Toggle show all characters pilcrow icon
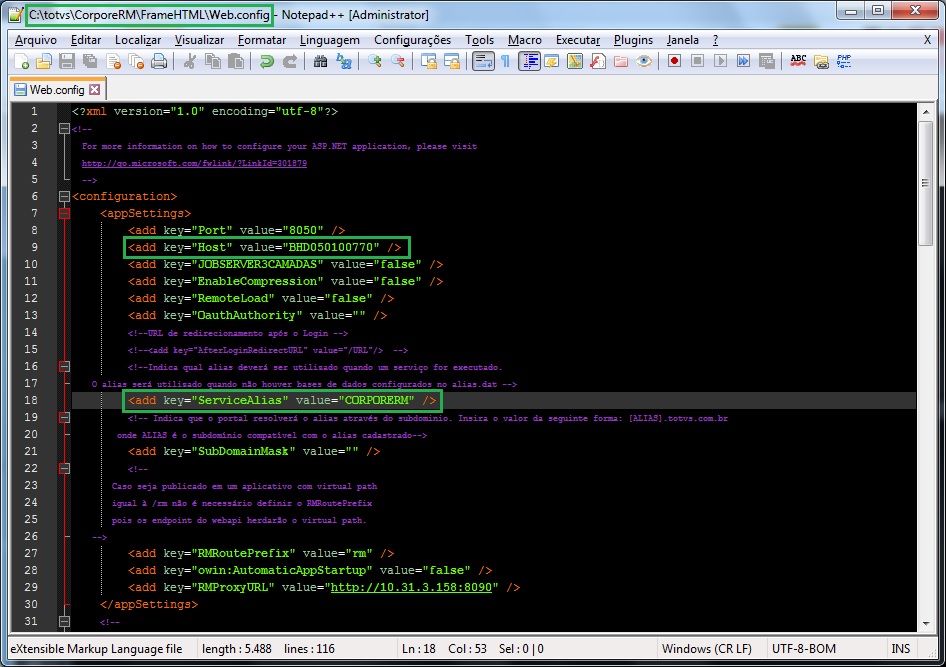Image resolution: width=946 pixels, height=667 pixels. click(x=506, y=61)
